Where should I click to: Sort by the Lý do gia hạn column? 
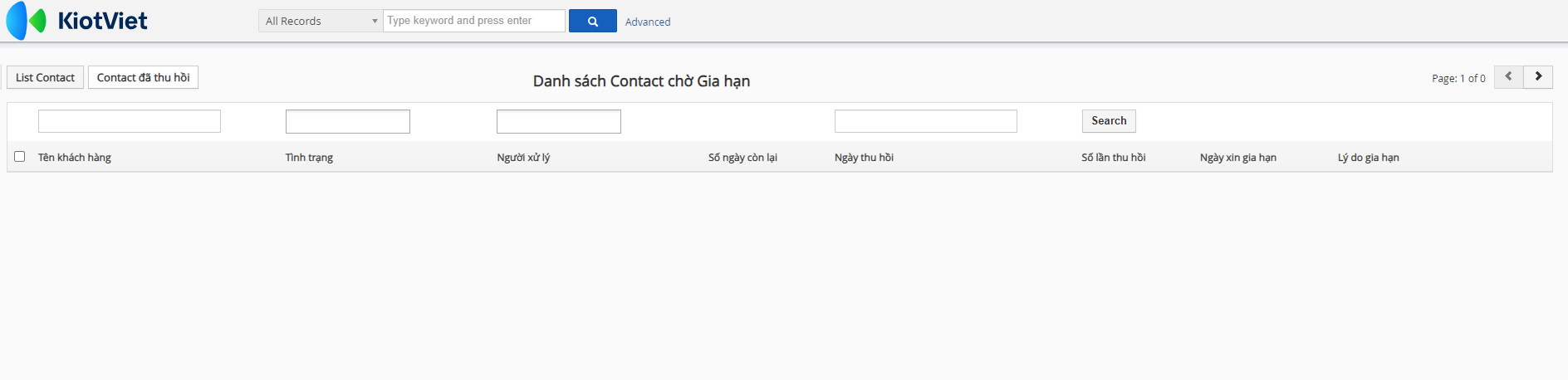(x=1368, y=158)
